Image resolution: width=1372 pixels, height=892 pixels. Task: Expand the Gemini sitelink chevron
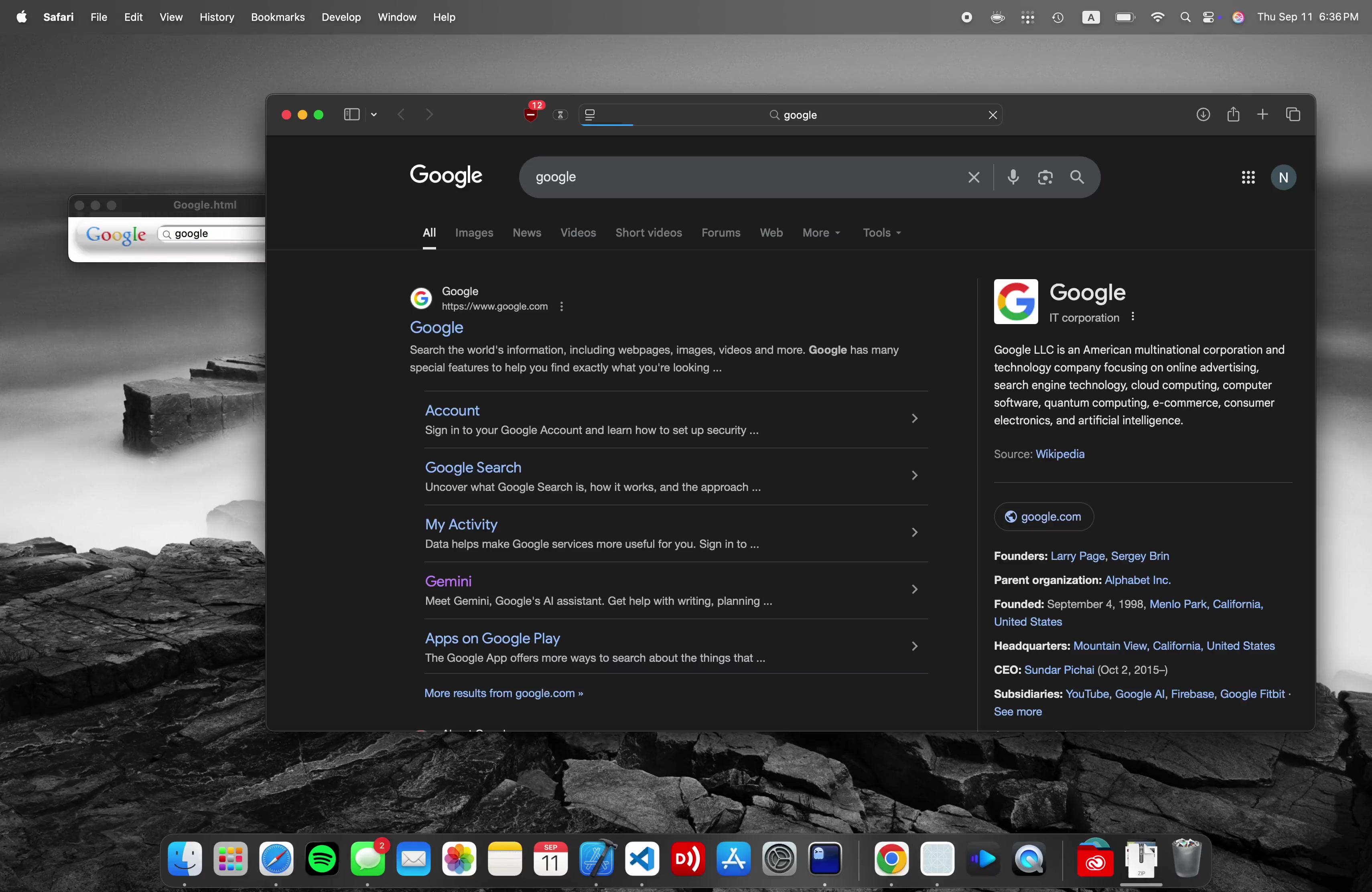[x=914, y=590]
